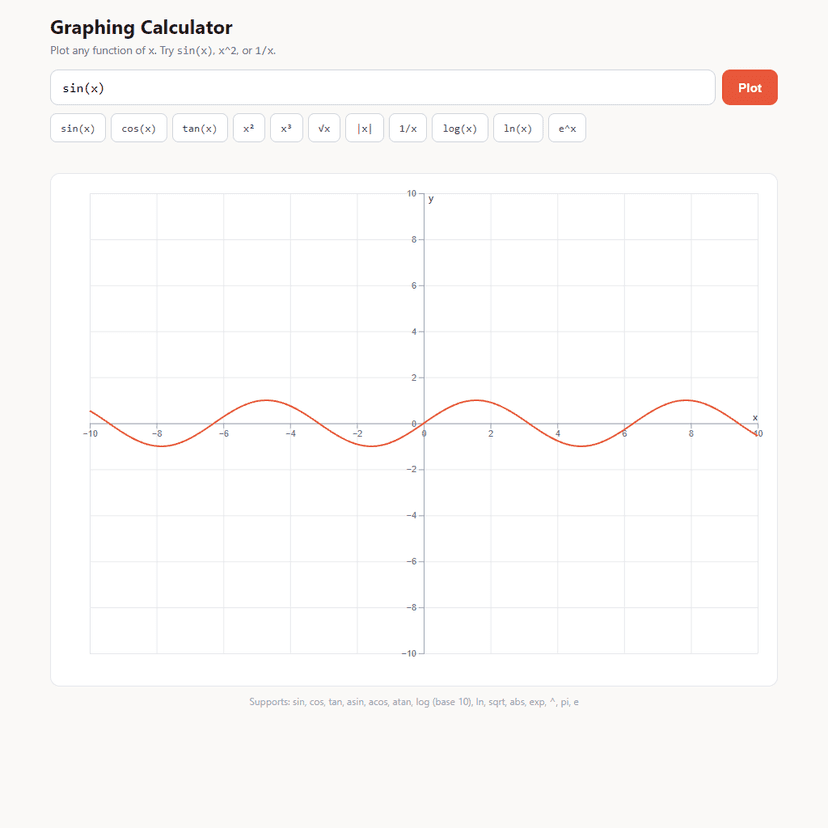
Task: Select the ln(x) natural log preset
Action: [518, 128]
